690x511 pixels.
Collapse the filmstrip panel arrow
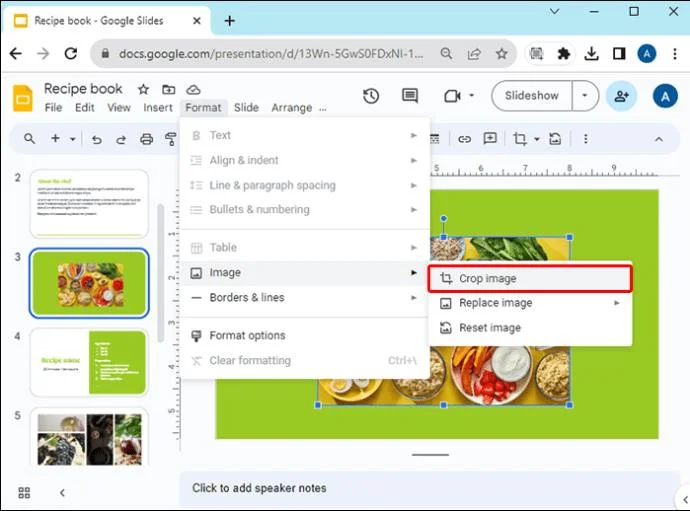pyautogui.click(x=62, y=493)
